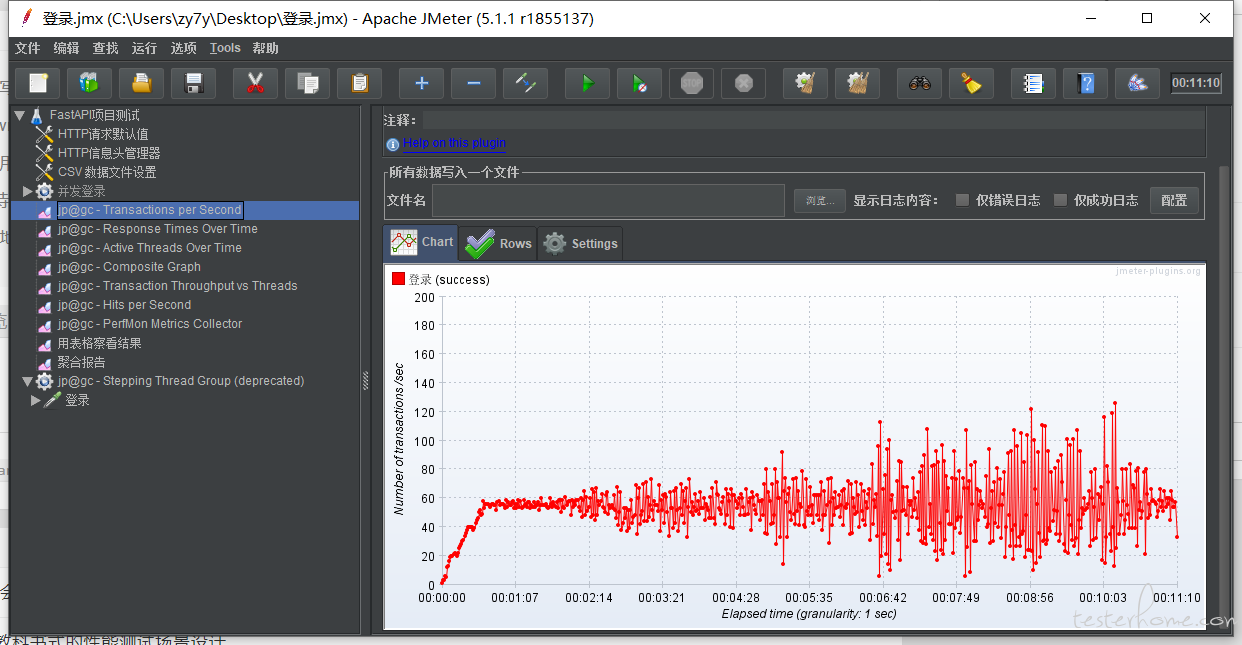The image size is (1242, 645).
Task: Click the Clear All results icon
Action: point(858,84)
